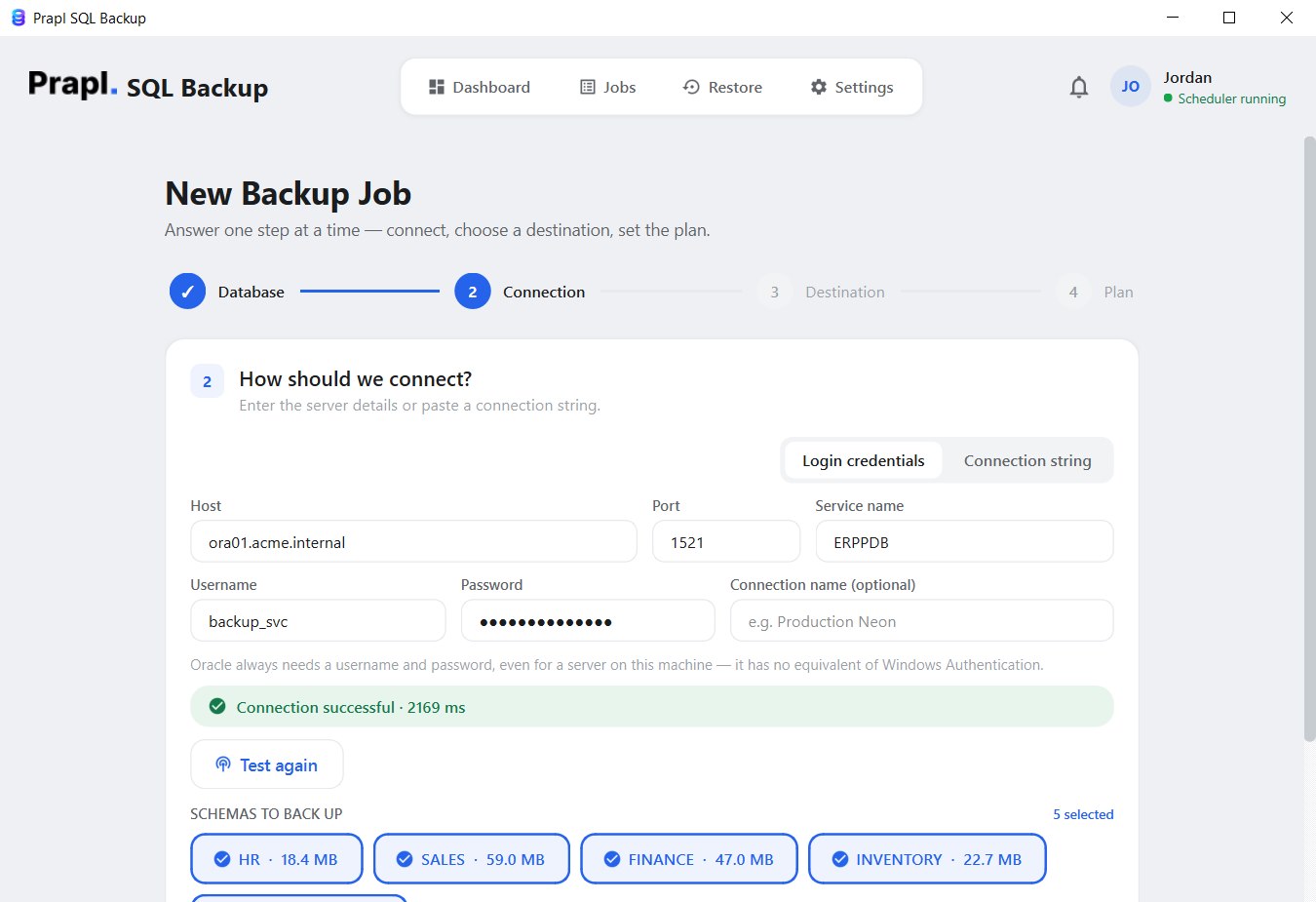Go to the Jobs tab
Viewport: 1316px width, 902px height.
pyautogui.click(x=608, y=87)
